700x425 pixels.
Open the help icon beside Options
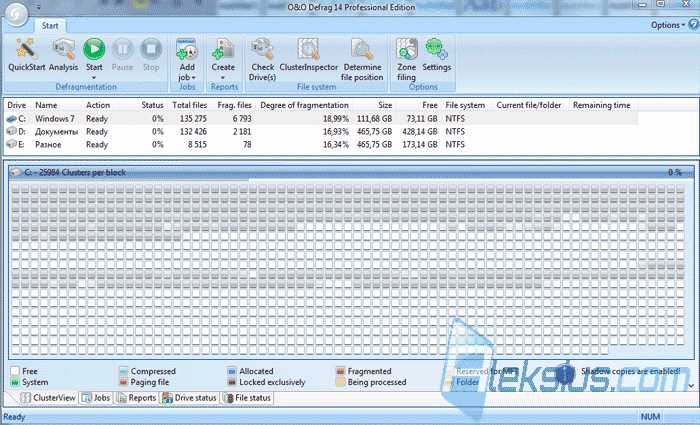[694, 25]
